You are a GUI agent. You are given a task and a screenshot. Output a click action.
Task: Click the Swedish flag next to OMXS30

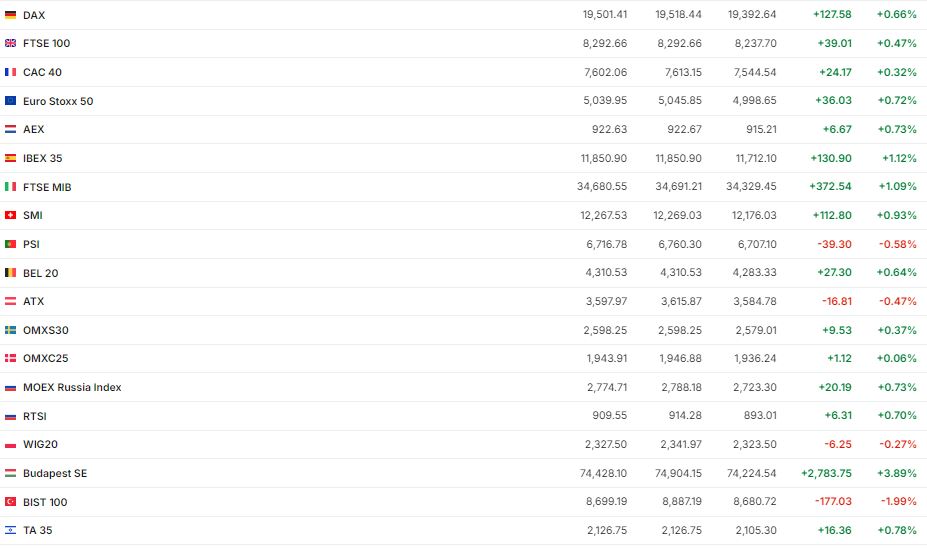10,330
